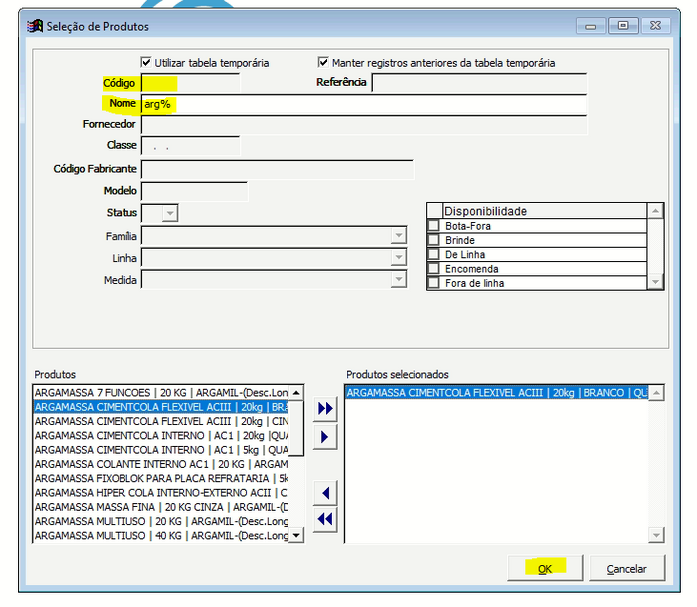
Task: Click the Seleção de Produtos window icon
Action: pyautogui.click(x=35, y=26)
